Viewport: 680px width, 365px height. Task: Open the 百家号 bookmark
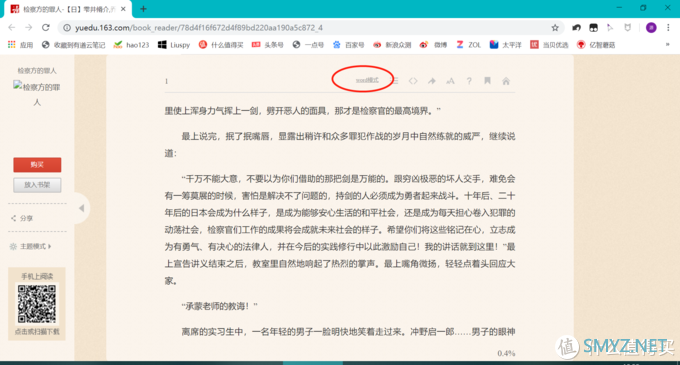(348, 45)
